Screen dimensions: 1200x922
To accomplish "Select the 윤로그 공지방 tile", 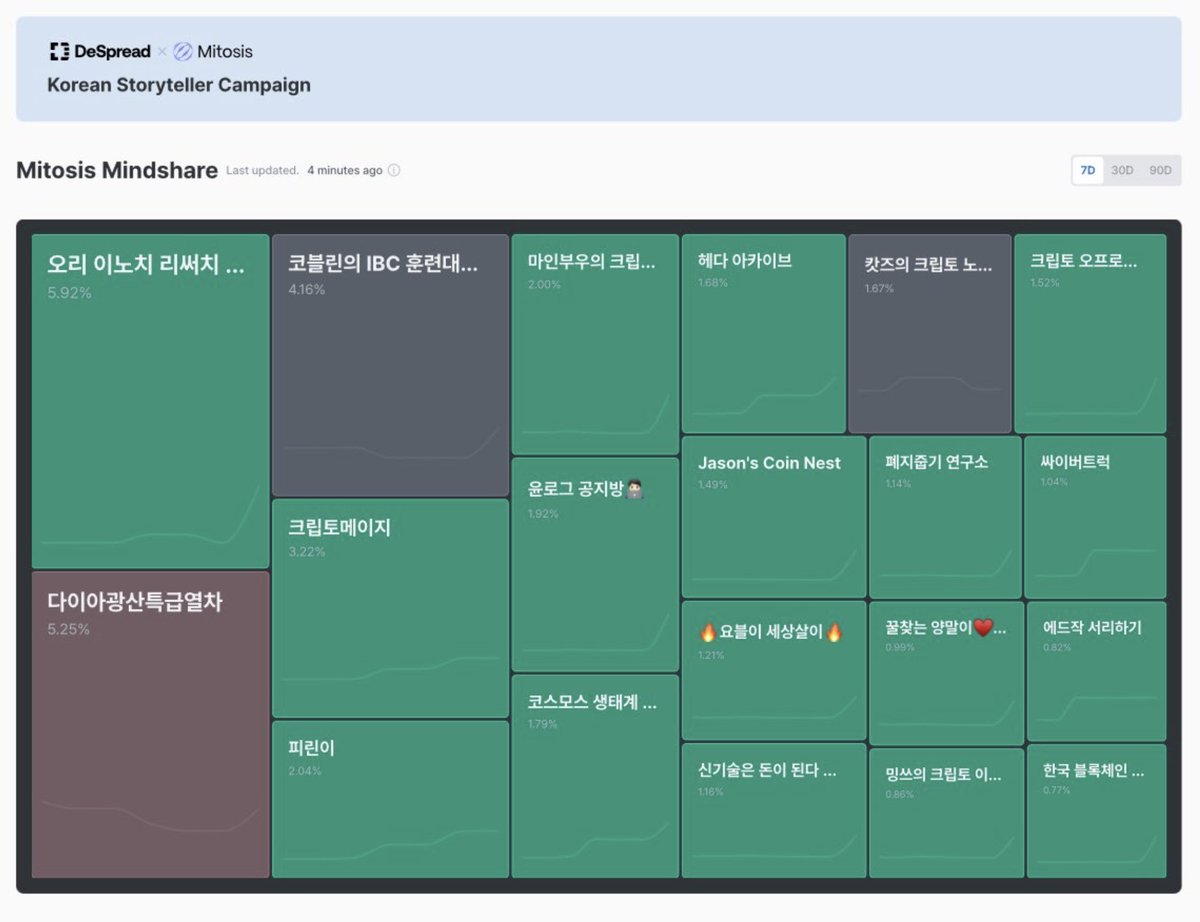I will (595, 564).
